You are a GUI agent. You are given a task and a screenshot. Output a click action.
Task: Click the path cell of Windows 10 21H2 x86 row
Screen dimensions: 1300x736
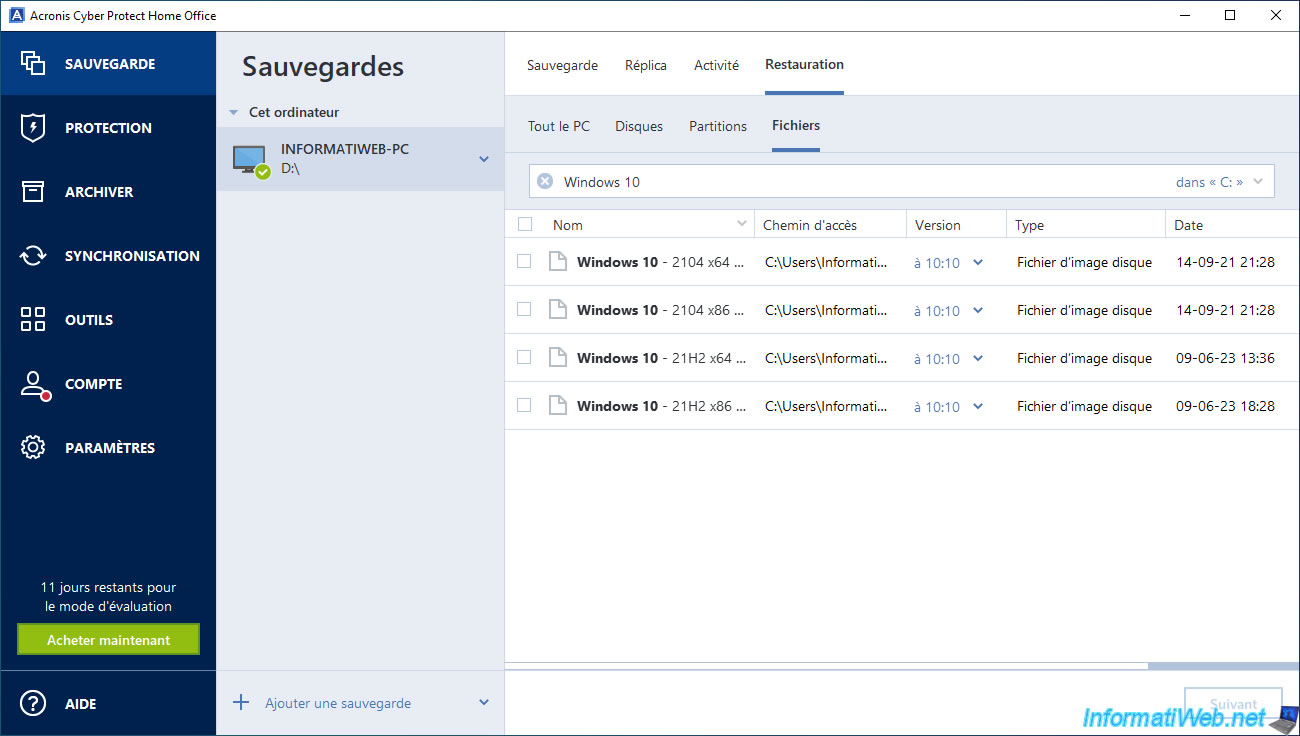tap(826, 406)
